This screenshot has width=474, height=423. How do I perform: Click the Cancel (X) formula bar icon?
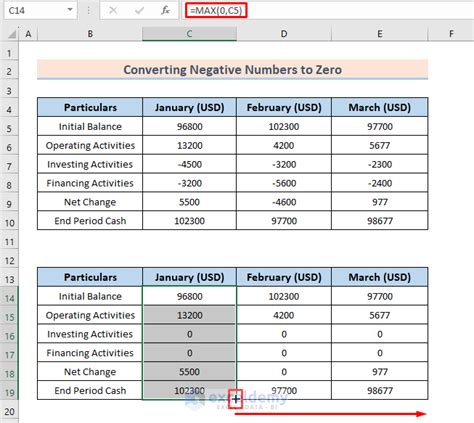point(113,10)
